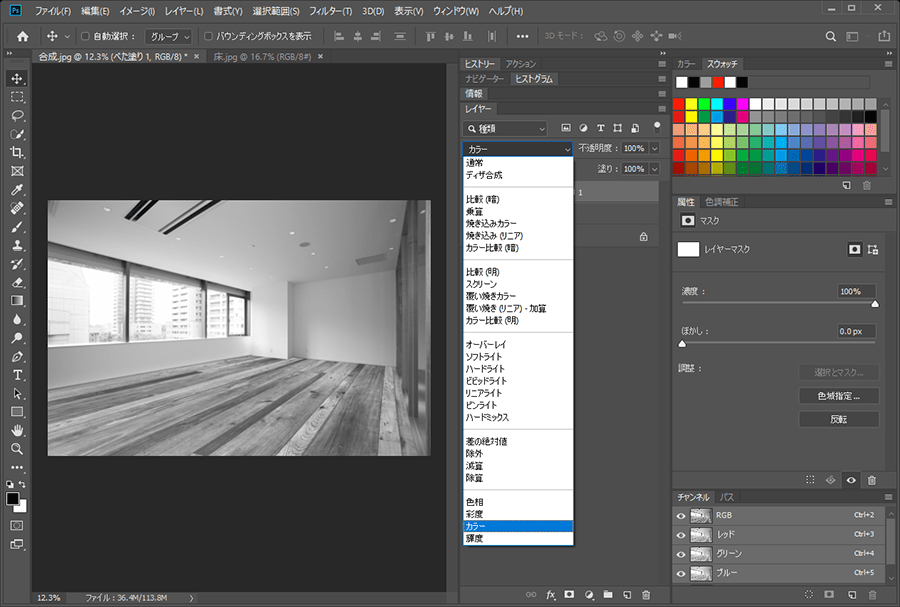Screen dimensions: 900x607
Task: Open the レイヤー menu in menu bar
Action: click(184, 11)
